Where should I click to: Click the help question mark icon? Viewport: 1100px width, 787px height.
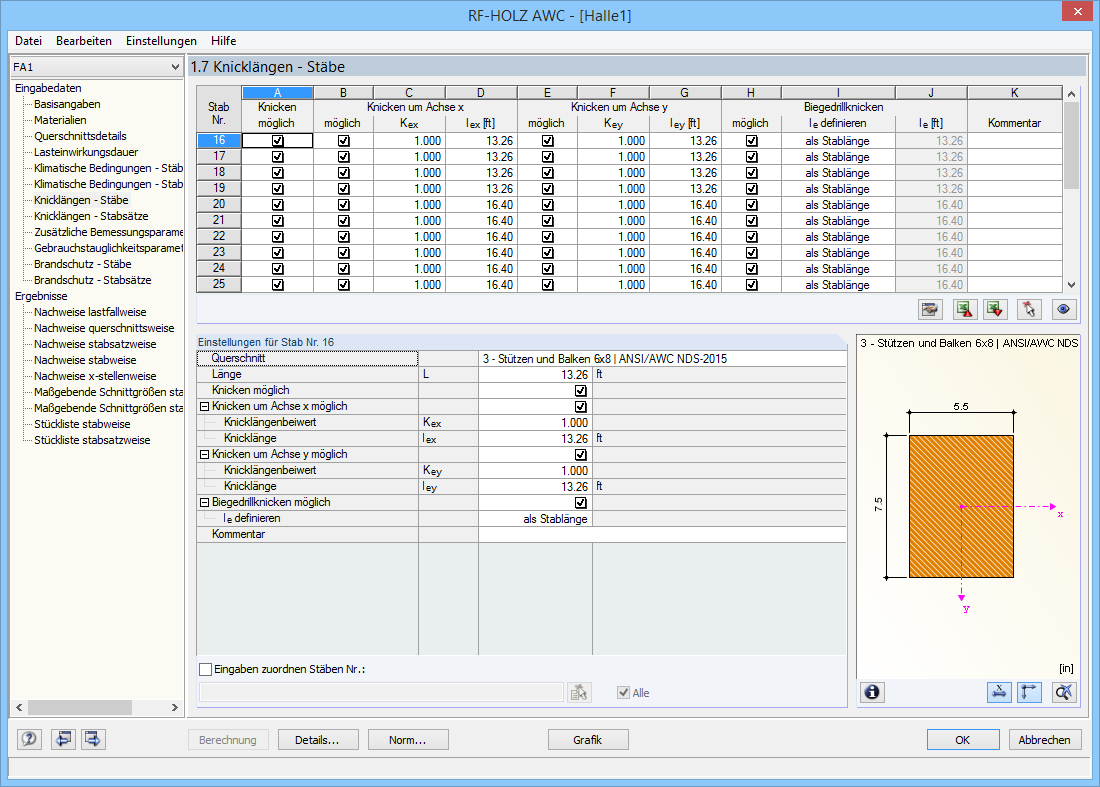pos(29,739)
